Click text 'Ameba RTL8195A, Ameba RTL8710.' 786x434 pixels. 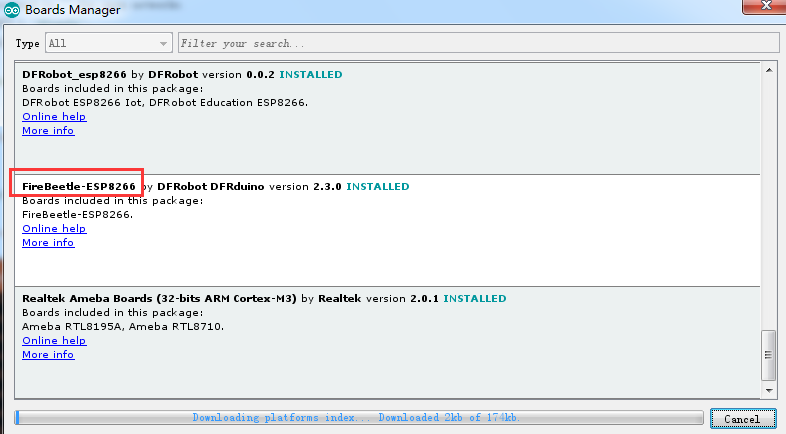click(123, 327)
